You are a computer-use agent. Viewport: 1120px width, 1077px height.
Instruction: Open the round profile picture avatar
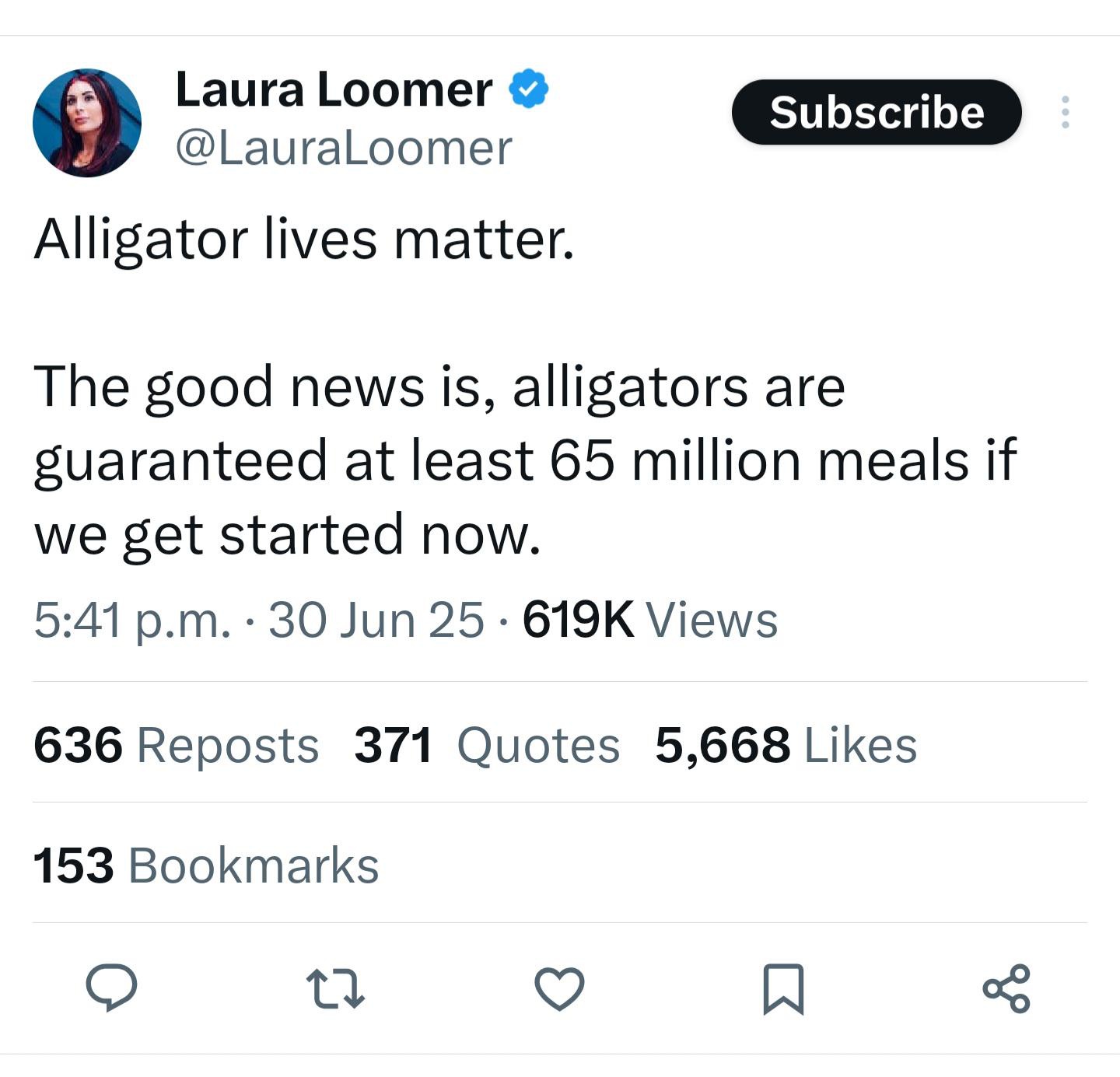87,123
